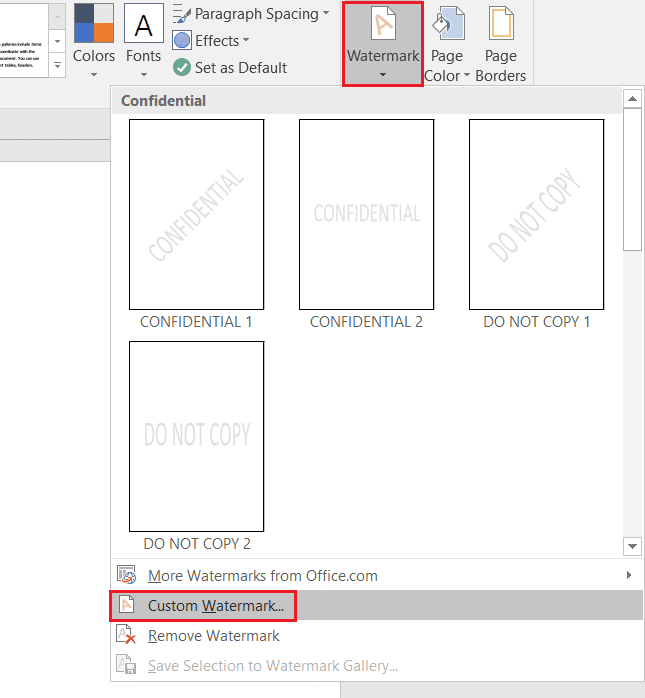This screenshot has height=698, width=645.
Task: Click Save Selection to Watermark Gallery entry
Action: click(377, 666)
